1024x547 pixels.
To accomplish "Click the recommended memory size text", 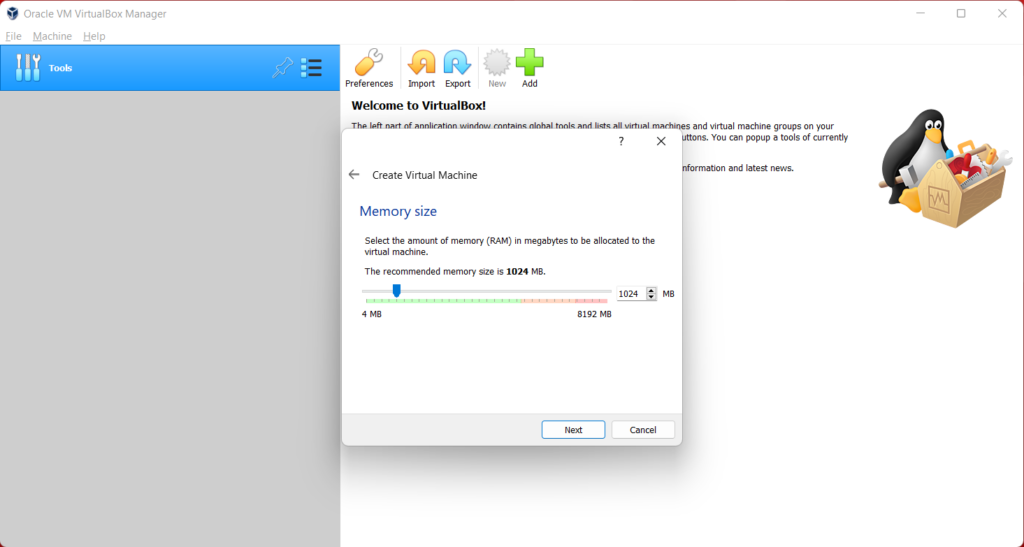I will [x=455, y=271].
